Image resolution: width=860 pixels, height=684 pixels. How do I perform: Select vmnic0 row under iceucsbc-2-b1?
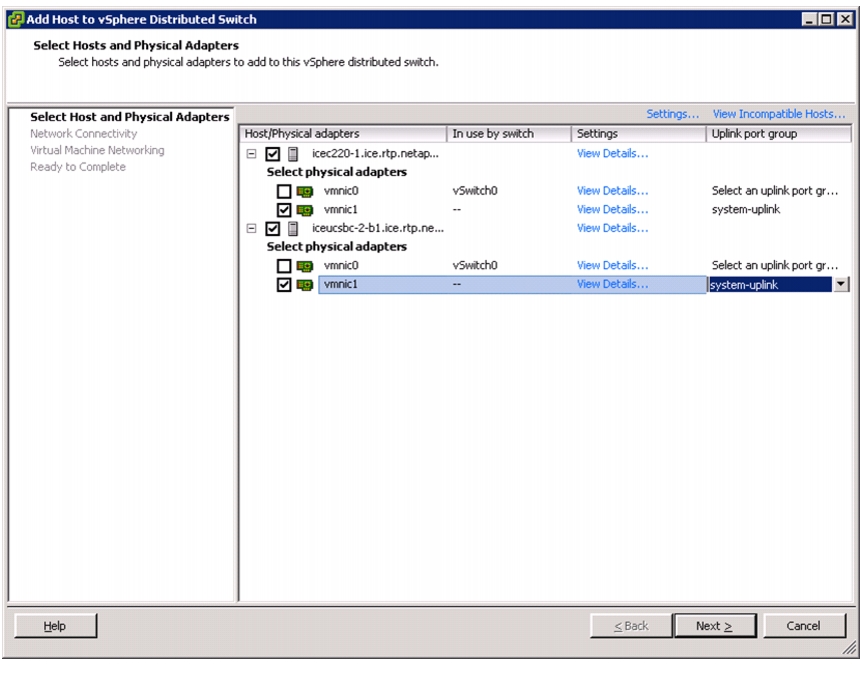click(341, 265)
